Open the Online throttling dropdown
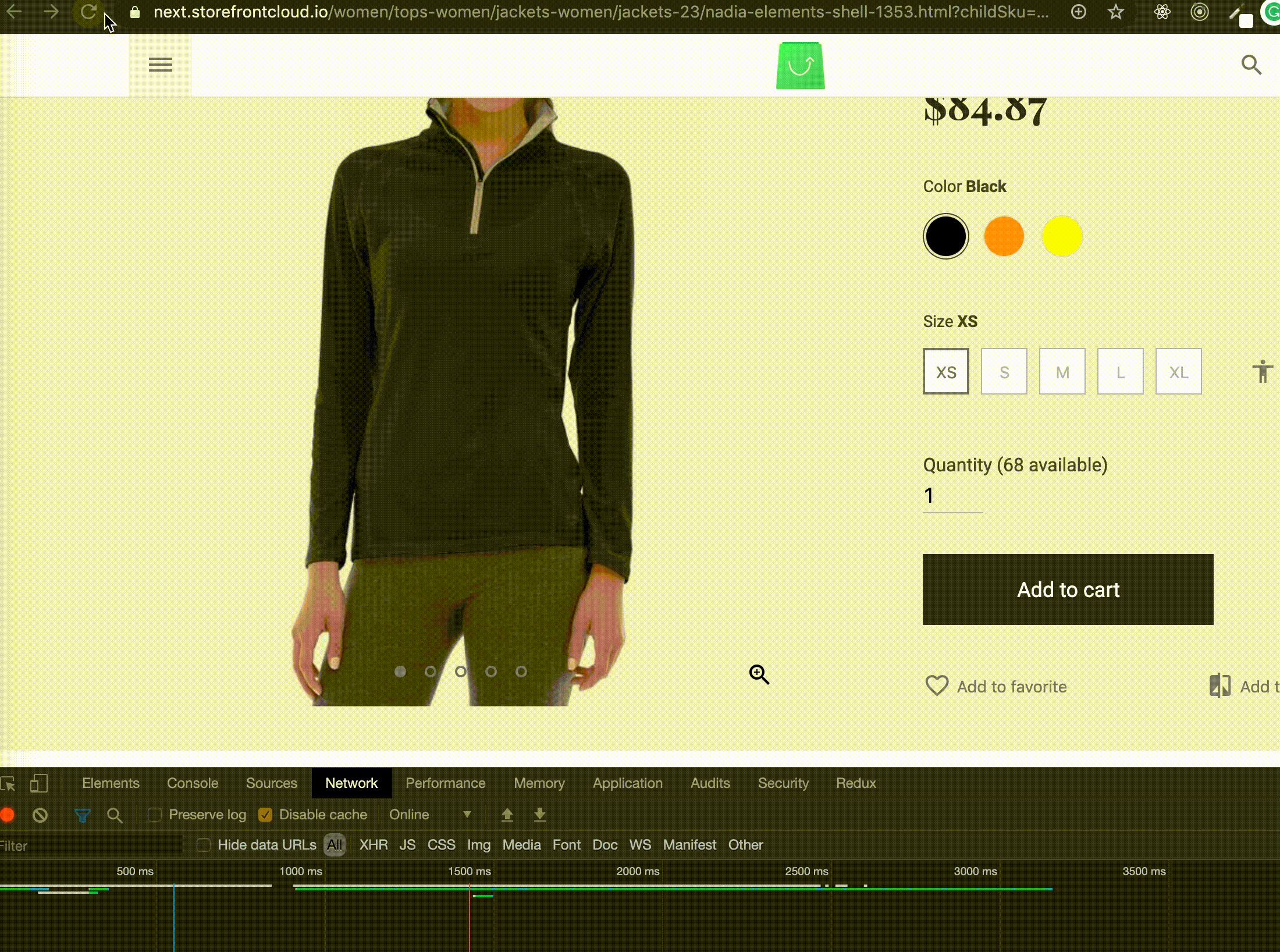The height and width of the screenshot is (952, 1280). click(x=430, y=815)
